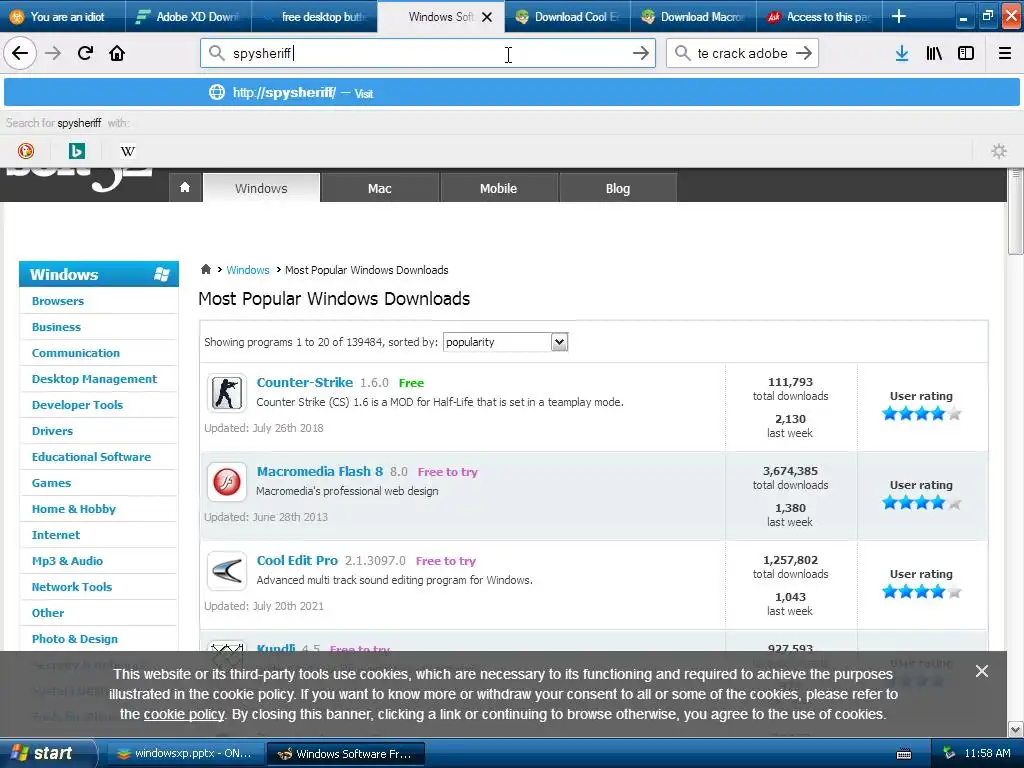Select the Mac site tab
1024x768 pixels.
pyautogui.click(x=379, y=188)
